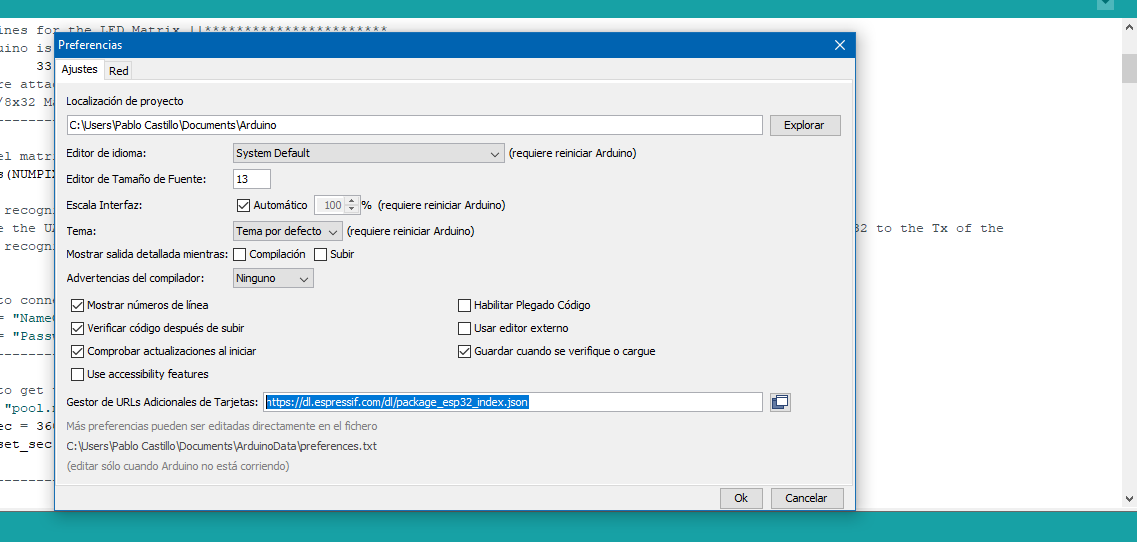The height and width of the screenshot is (542, 1137).
Task: Switch to the Red tab
Action: [119, 70]
